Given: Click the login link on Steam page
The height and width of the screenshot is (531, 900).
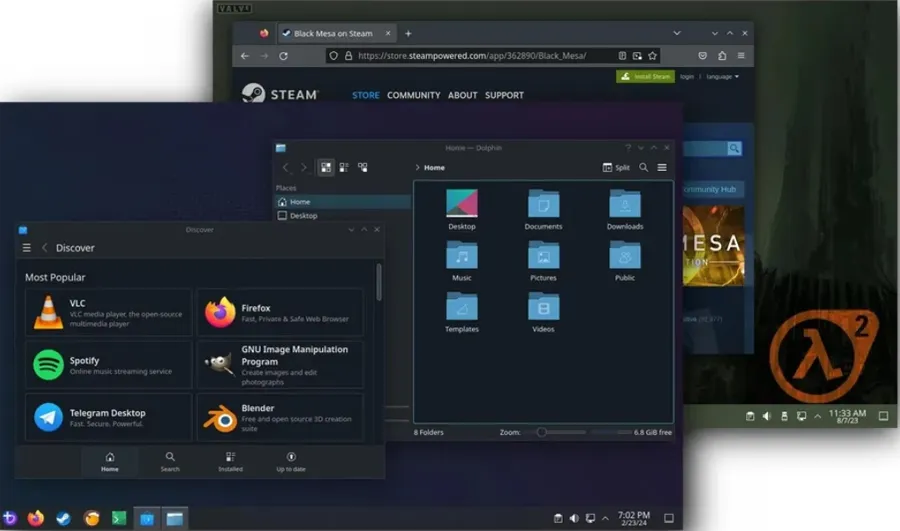Looking at the screenshot, I should click(686, 76).
